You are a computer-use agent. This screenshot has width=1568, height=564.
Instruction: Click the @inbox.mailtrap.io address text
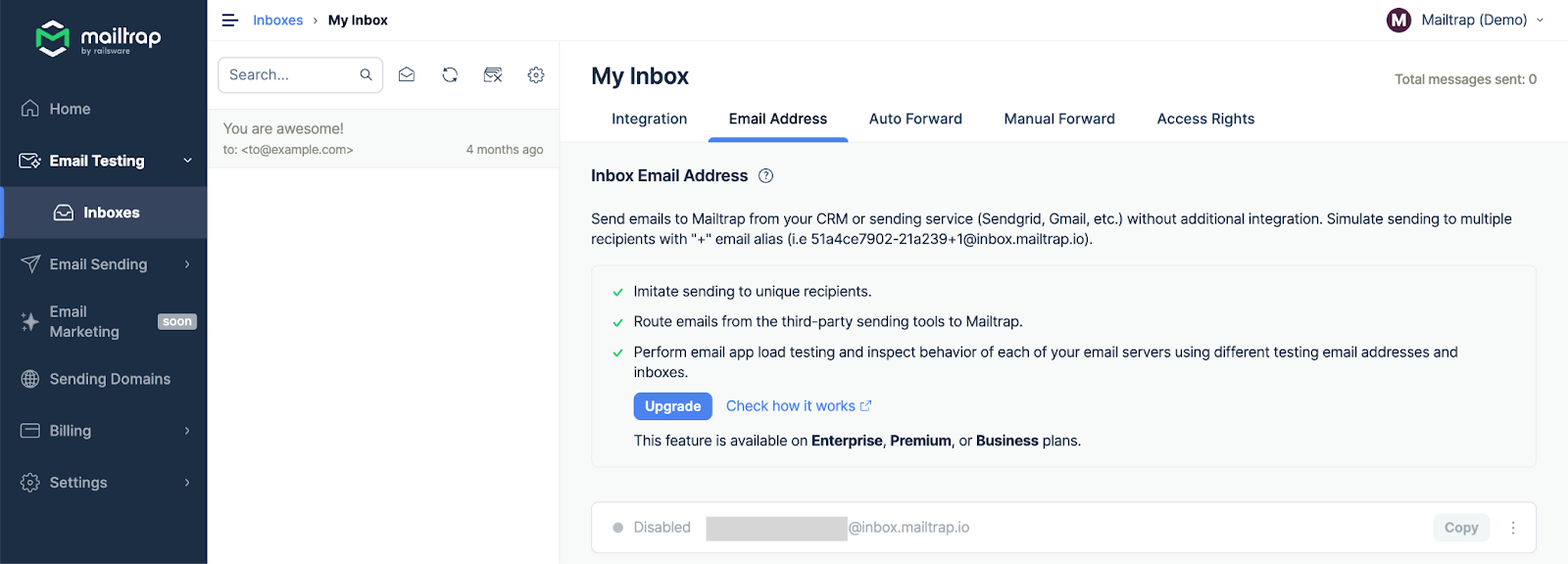908,527
